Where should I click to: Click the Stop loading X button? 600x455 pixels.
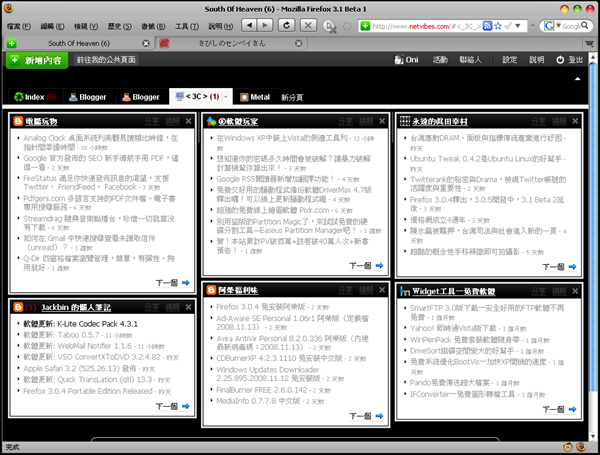[x=308, y=26]
